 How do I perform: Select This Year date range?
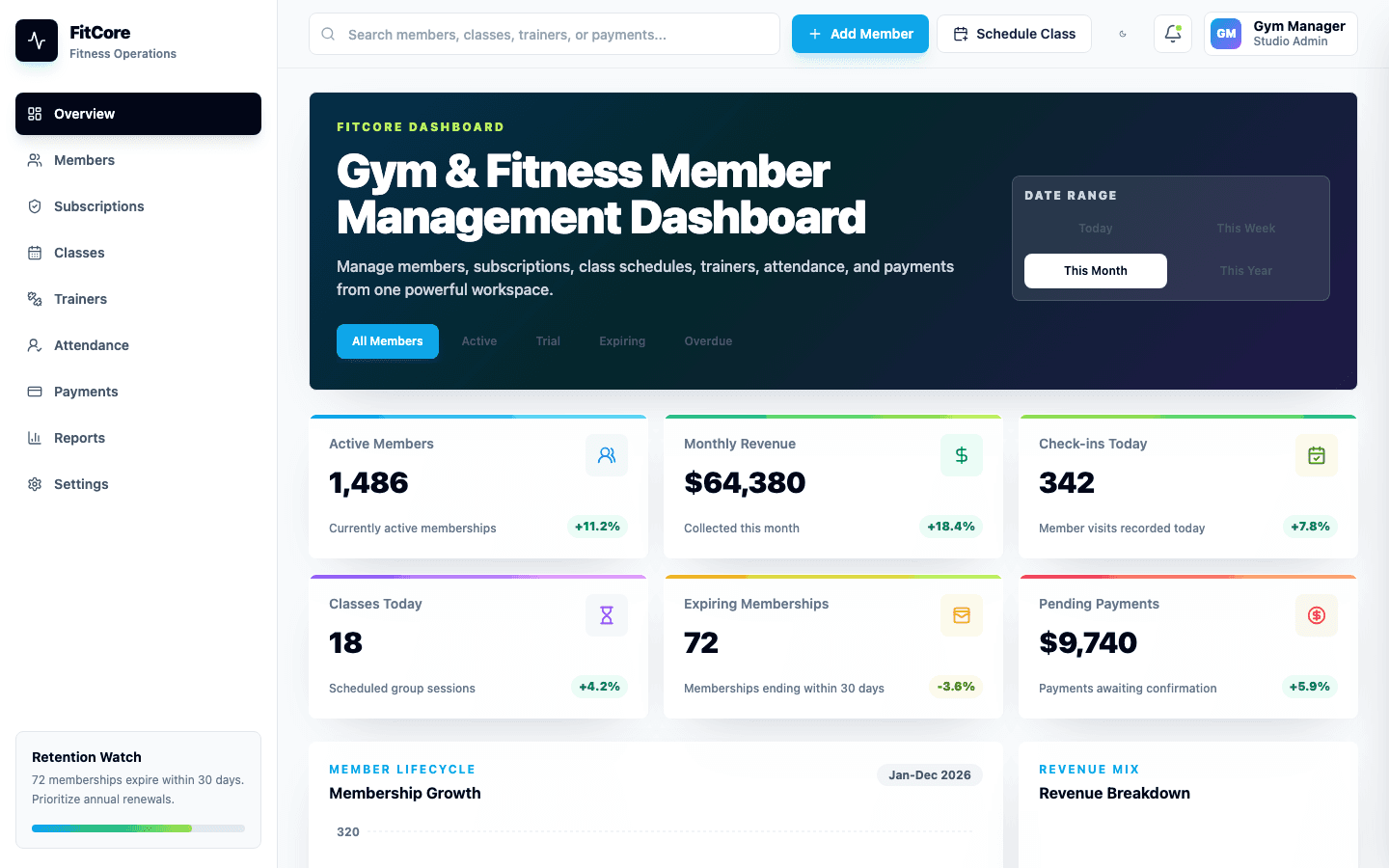click(1246, 271)
